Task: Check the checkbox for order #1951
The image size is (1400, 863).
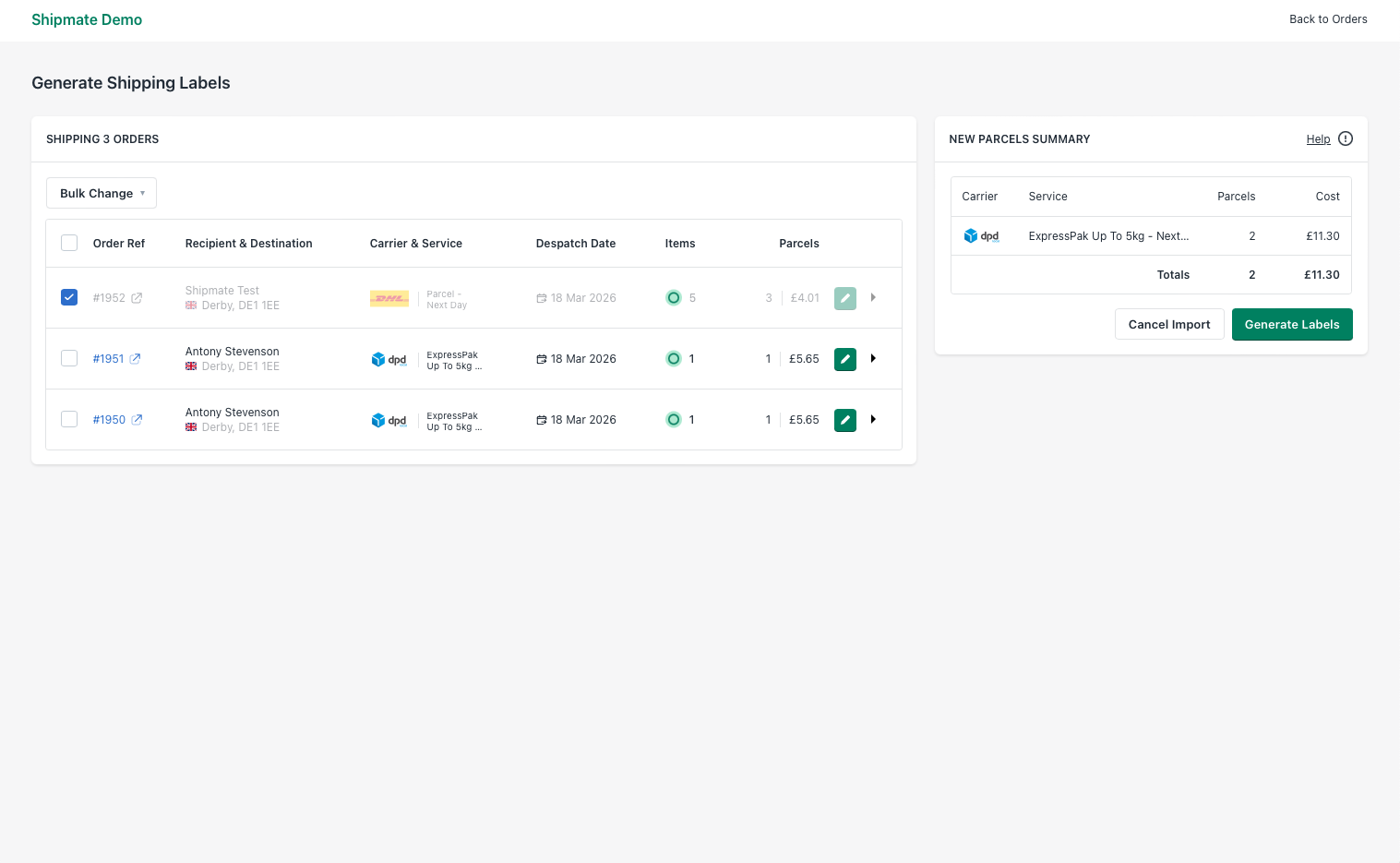Action: pos(69,358)
